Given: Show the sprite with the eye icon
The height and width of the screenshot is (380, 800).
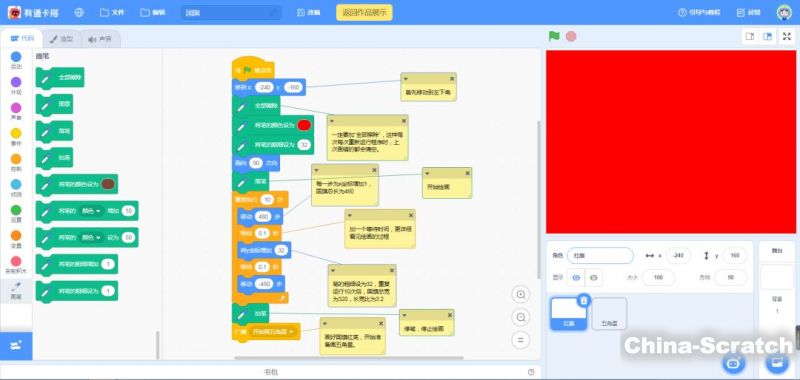Looking at the screenshot, I should pos(576,277).
